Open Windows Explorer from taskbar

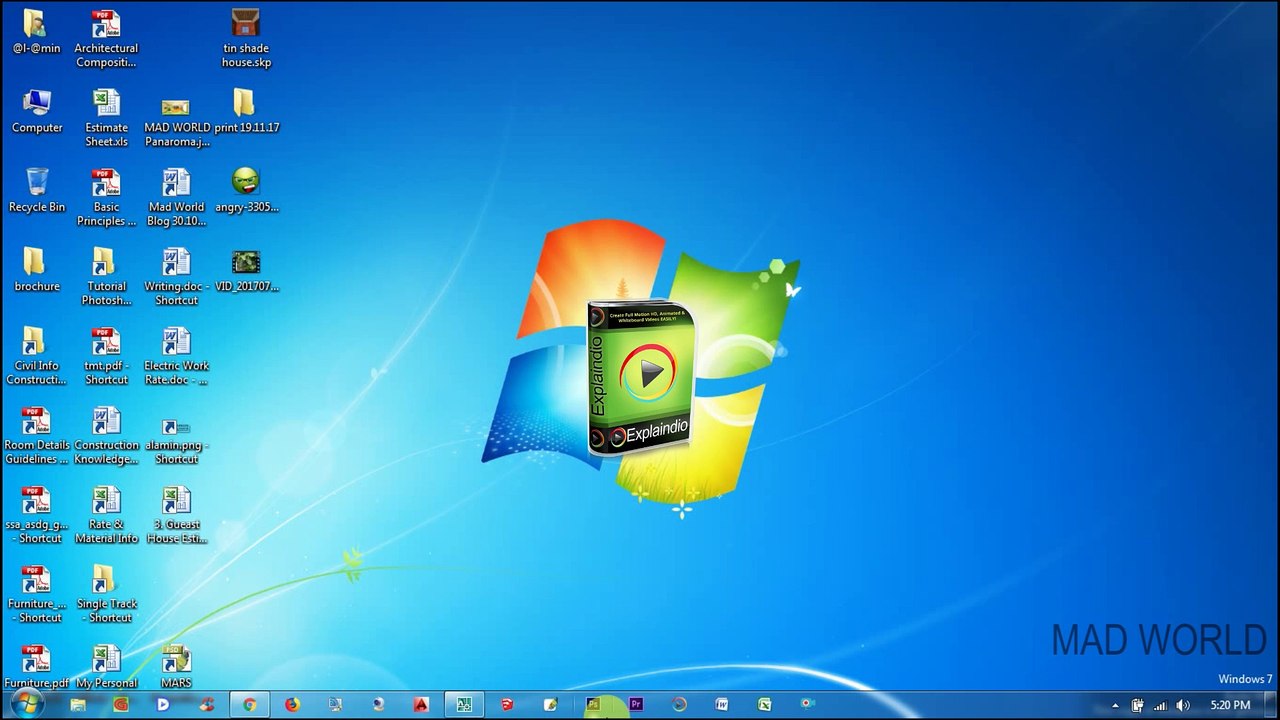pyautogui.click(x=78, y=704)
